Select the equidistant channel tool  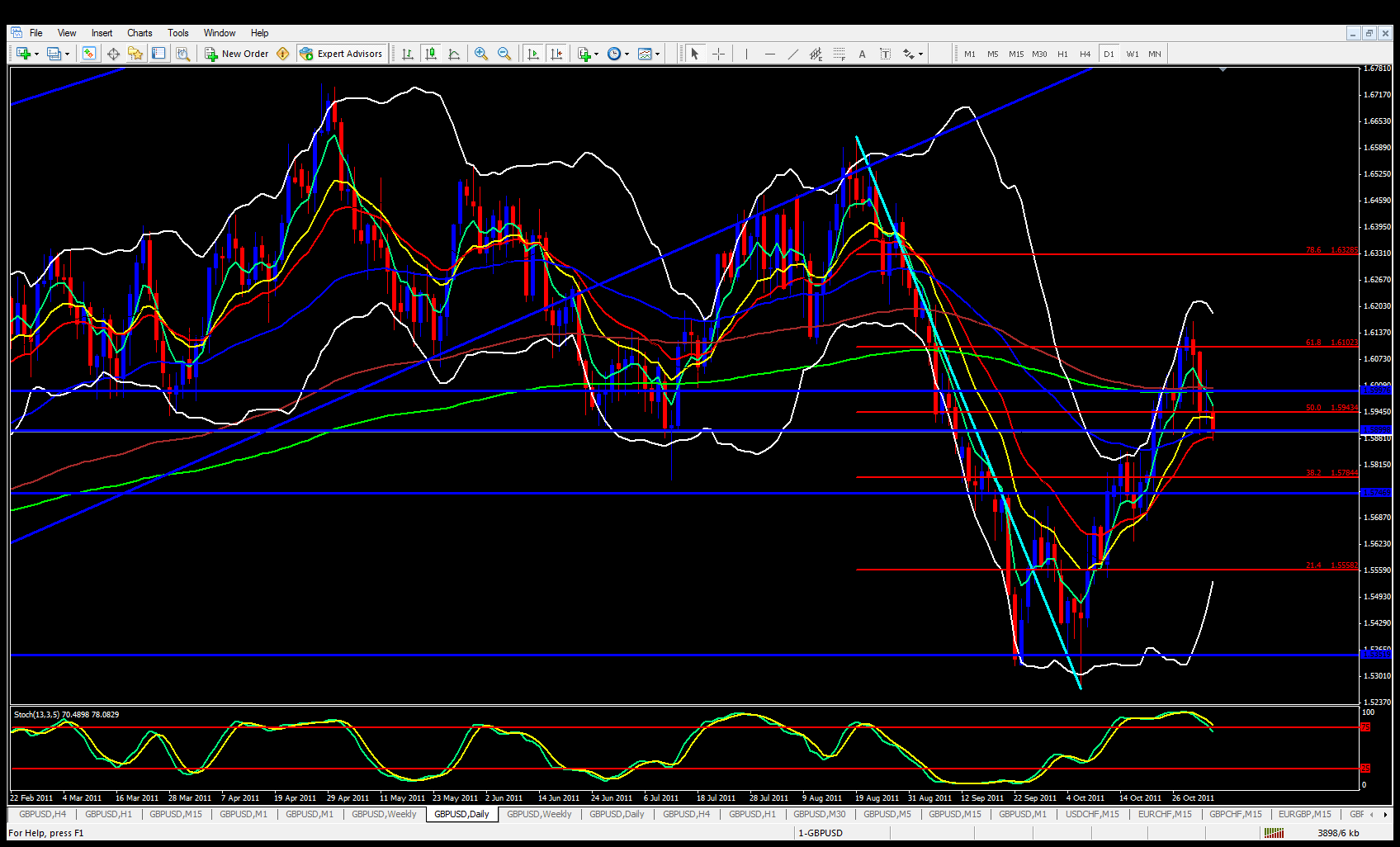click(816, 54)
